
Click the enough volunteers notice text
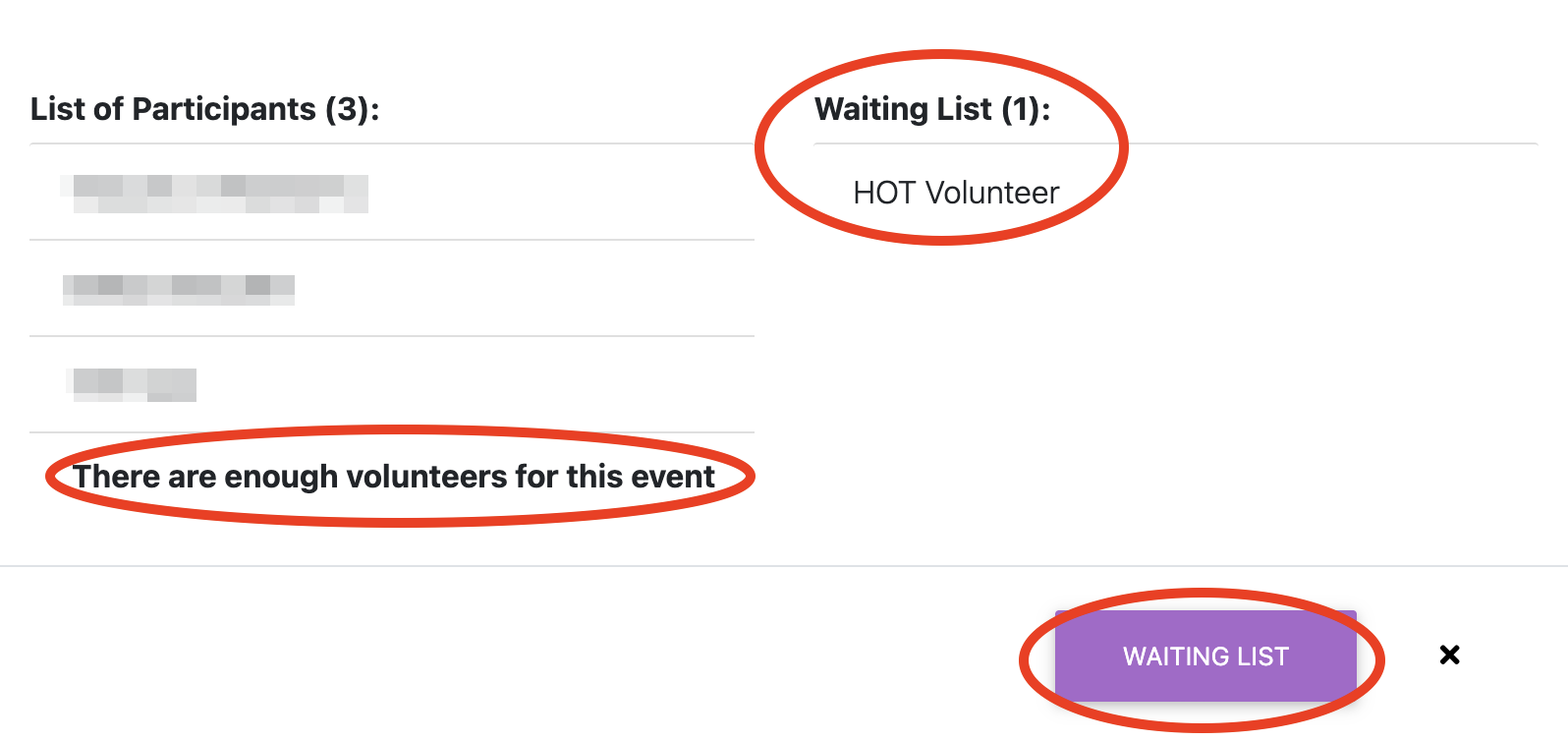pyautogui.click(x=393, y=477)
